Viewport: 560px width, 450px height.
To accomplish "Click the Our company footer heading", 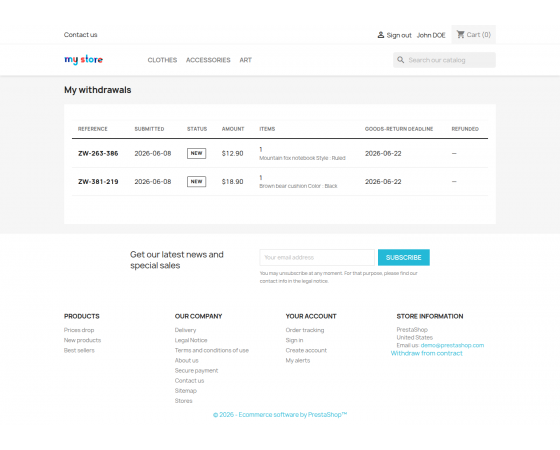I will [199, 316].
